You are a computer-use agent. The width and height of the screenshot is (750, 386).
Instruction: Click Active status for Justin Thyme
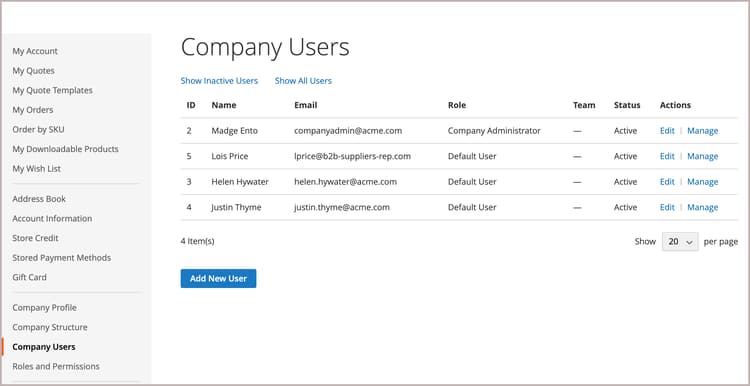[x=626, y=207]
